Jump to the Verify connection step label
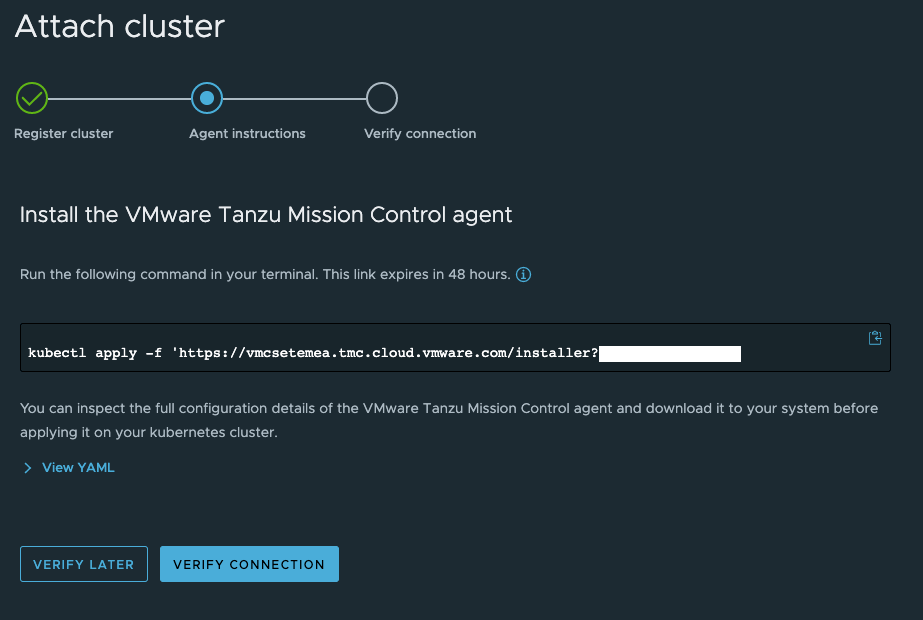Viewport: 923px width, 620px height. (x=420, y=134)
